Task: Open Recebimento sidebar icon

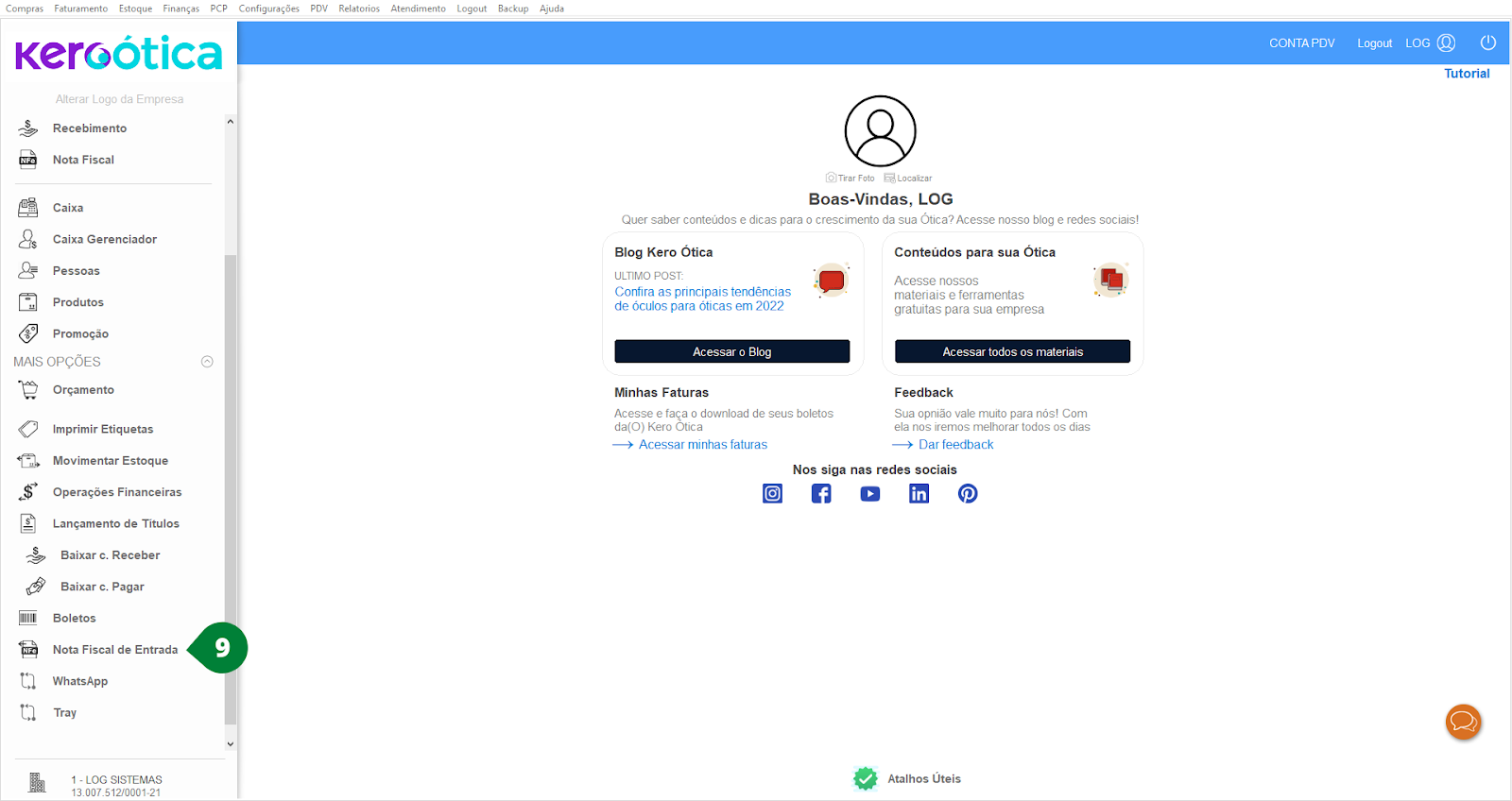Action: pyautogui.click(x=28, y=128)
